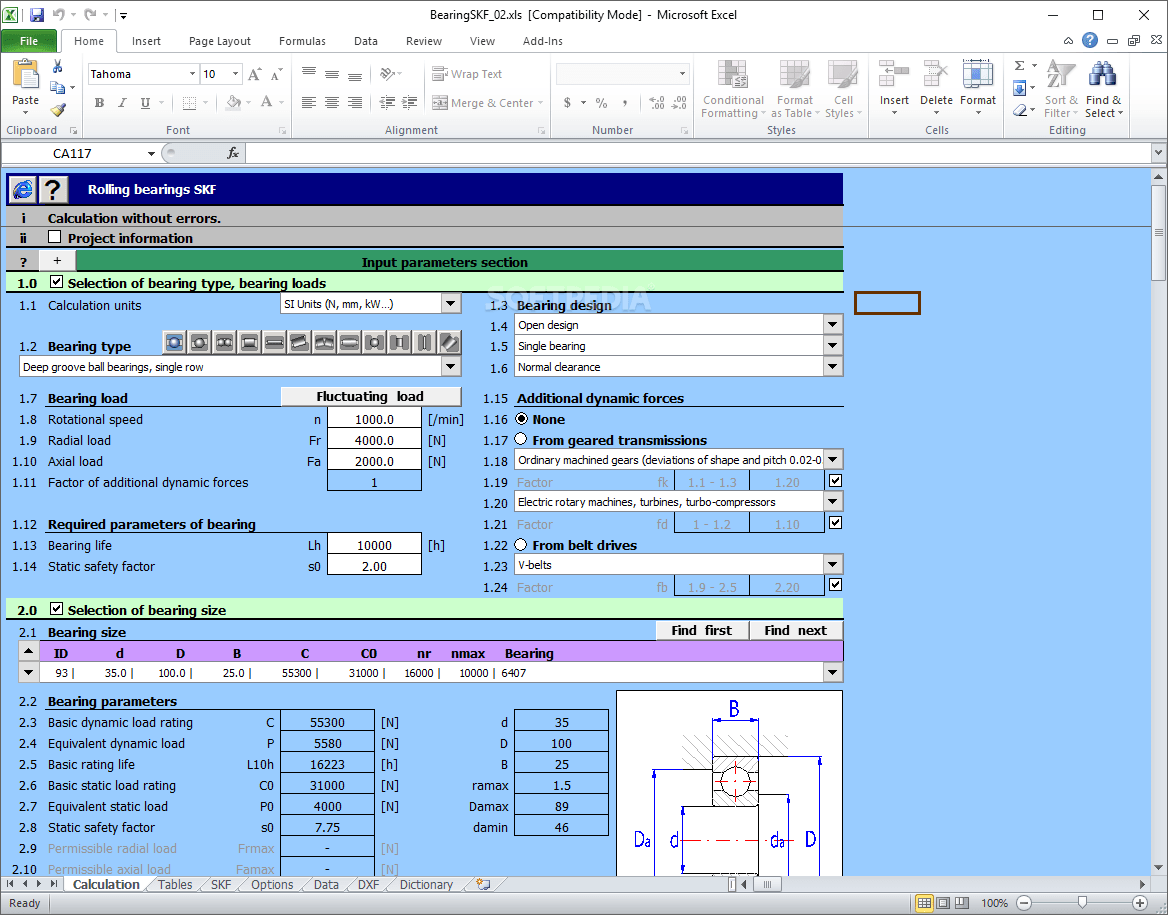Screen dimensions: 1168x915
Task: Click the Merge & Center icon
Action: (x=440, y=103)
